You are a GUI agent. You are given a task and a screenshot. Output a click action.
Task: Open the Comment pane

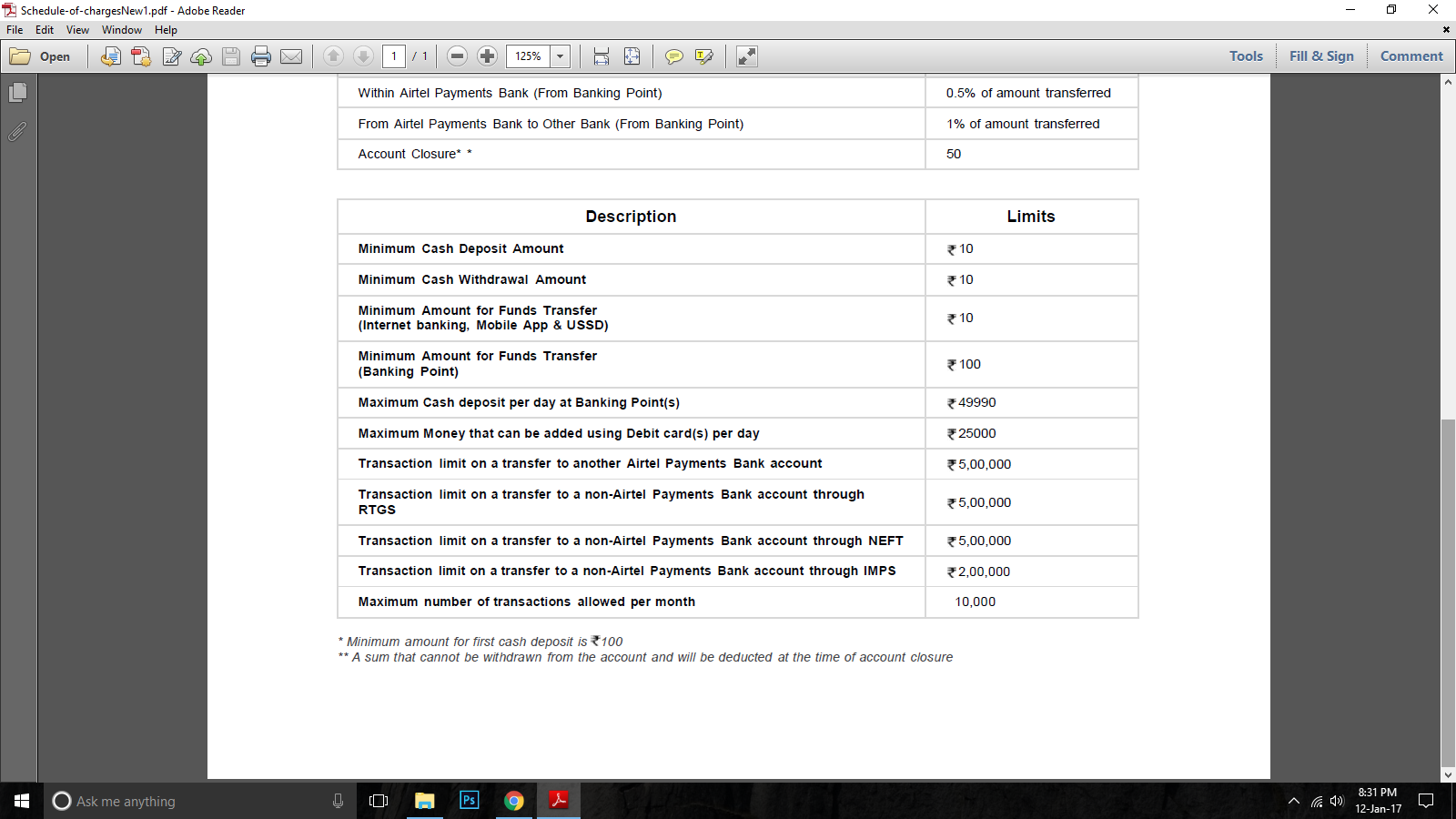[1411, 56]
